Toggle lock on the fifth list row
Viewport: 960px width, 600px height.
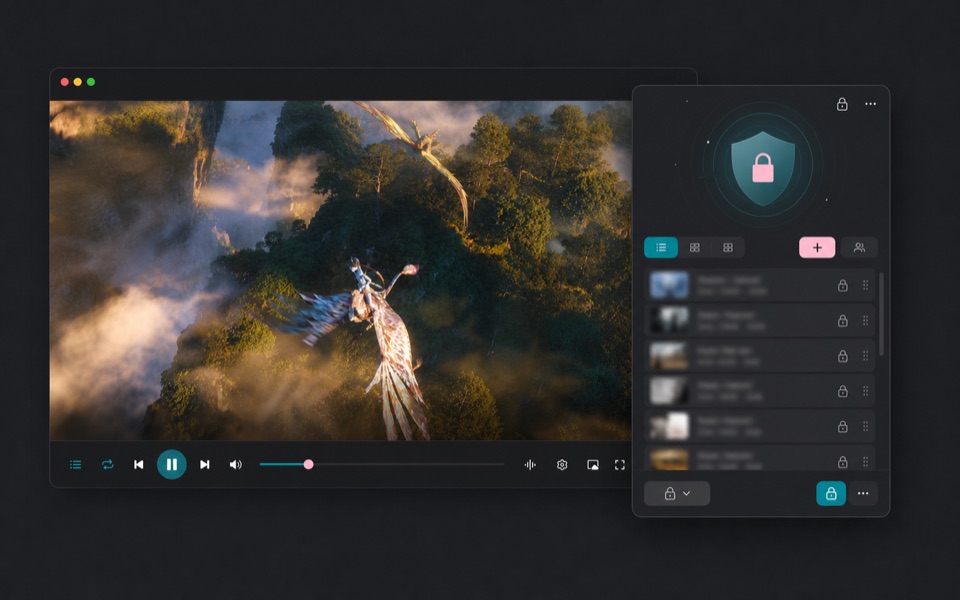click(842, 426)
